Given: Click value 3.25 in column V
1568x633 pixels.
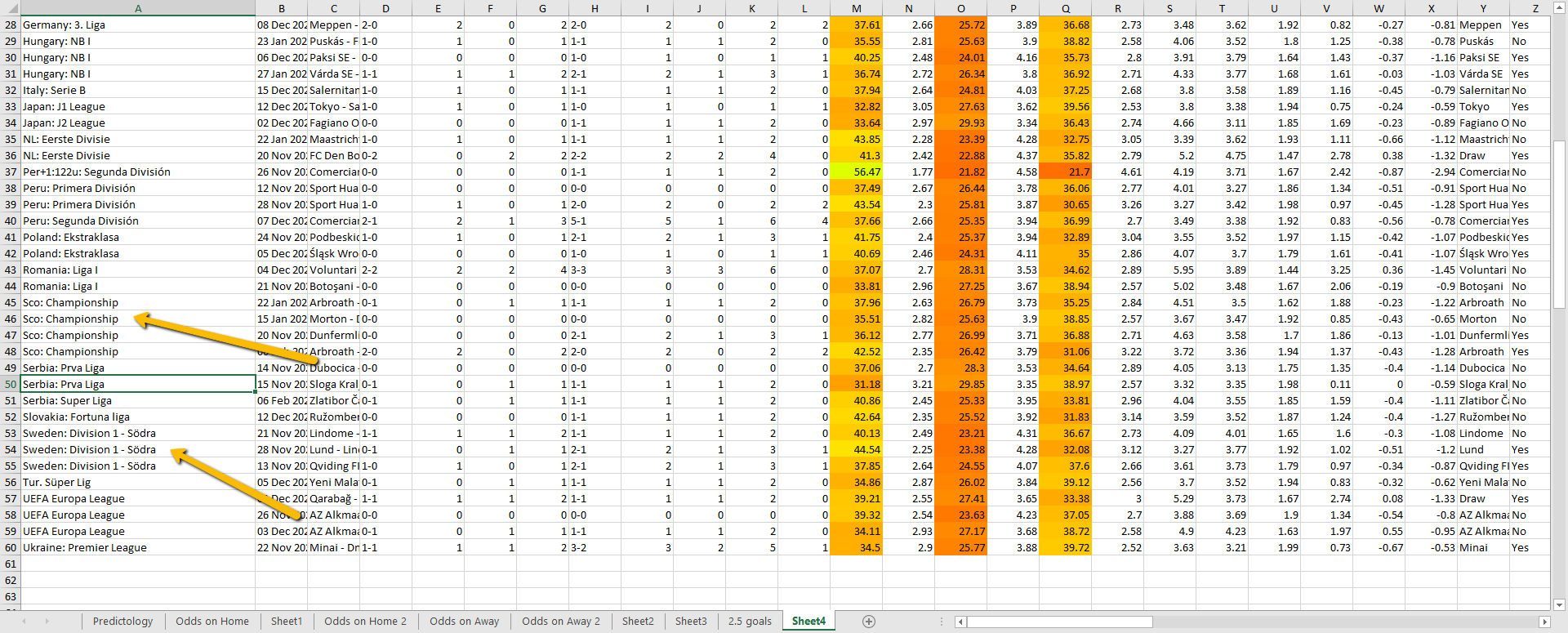Looking at the screenshot, I should point(1326,270).
